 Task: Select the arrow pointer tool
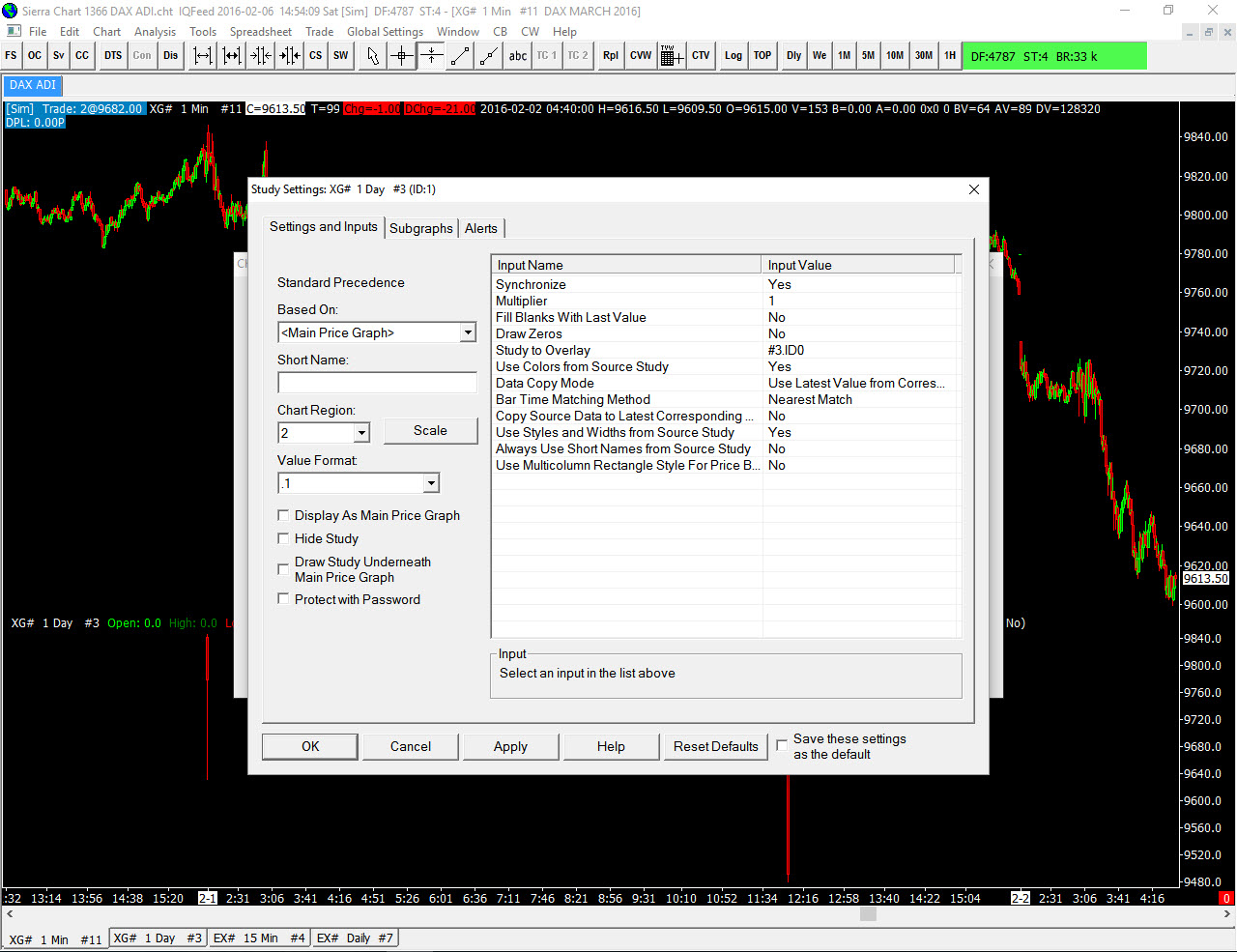coord(373,56)
